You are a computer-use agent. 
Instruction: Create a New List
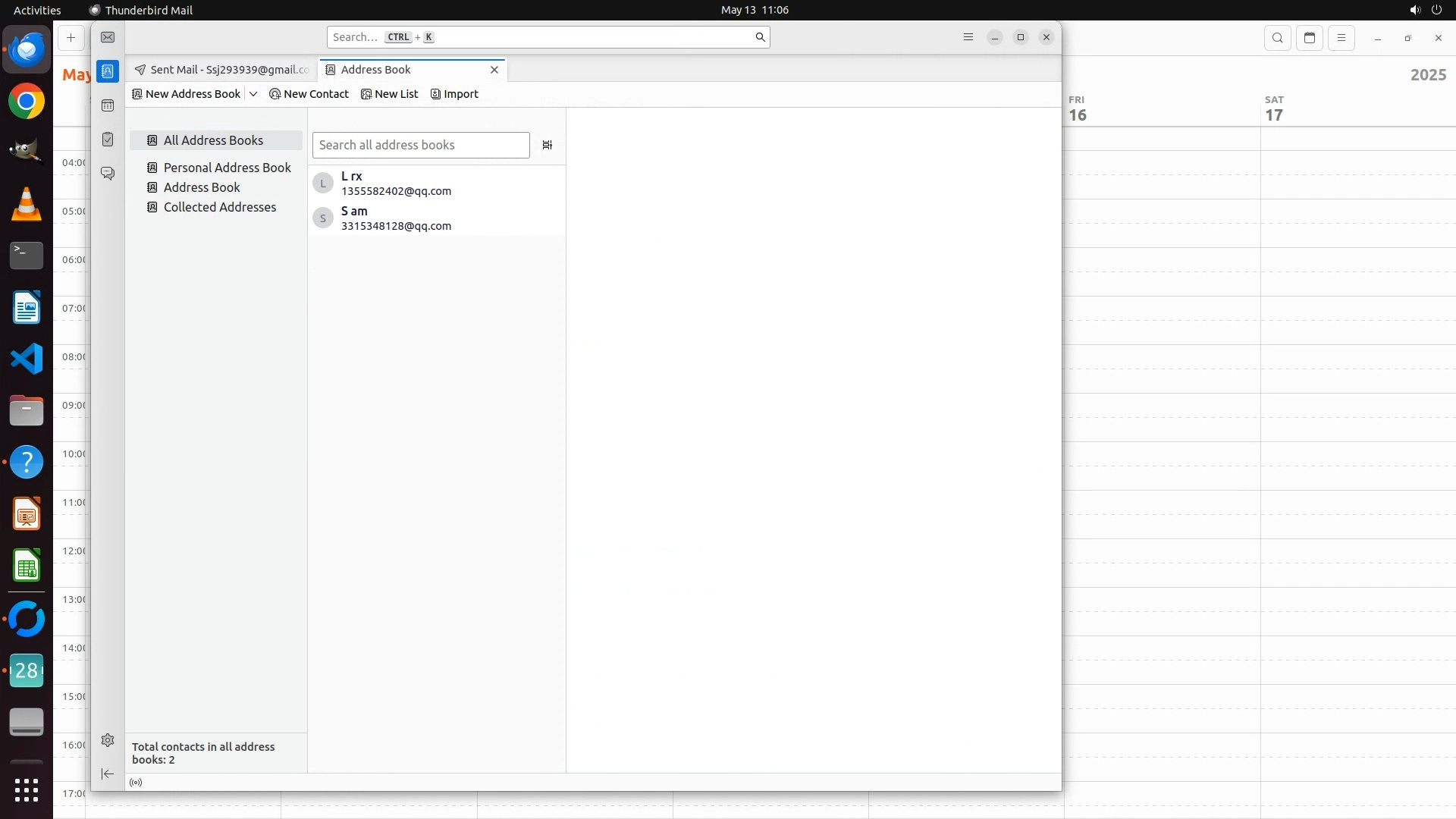click(390, 94)
